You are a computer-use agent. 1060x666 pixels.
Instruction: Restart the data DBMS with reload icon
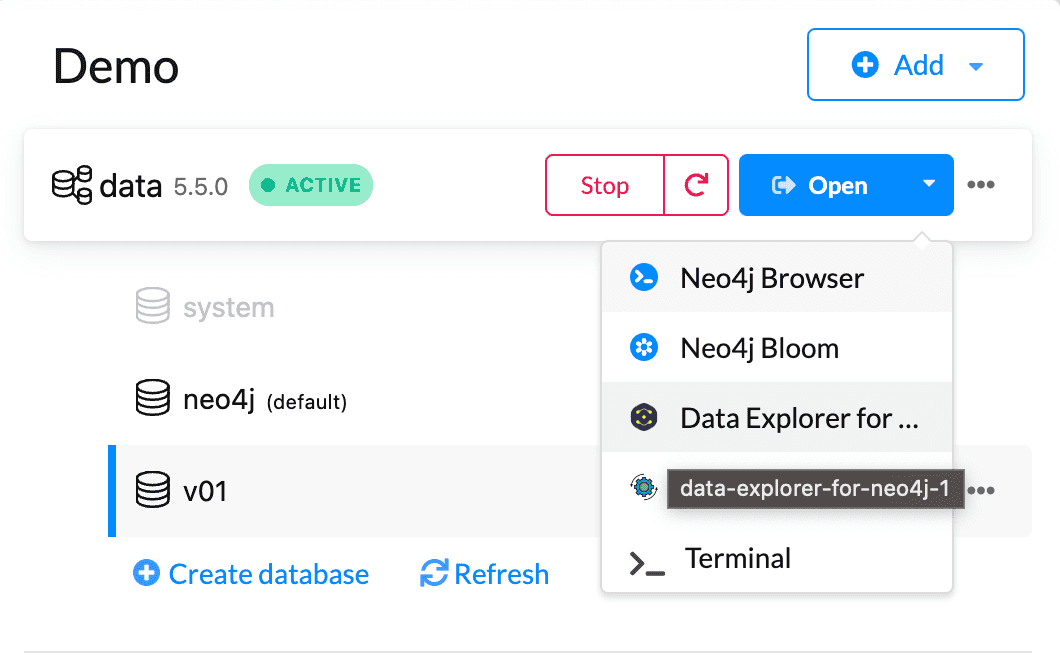(x=696, y=185)
